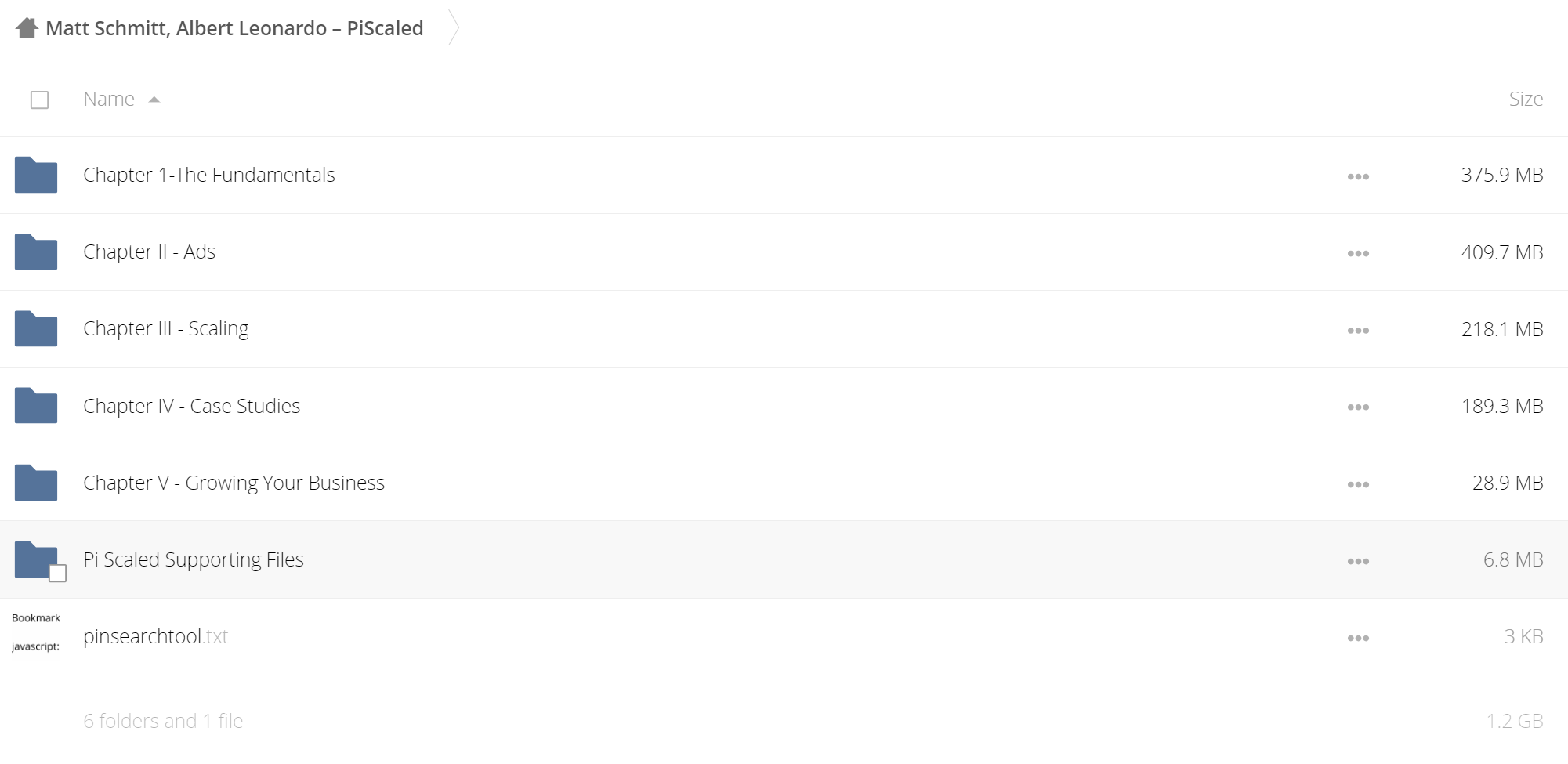The width and height of the screenshot is (1568, 764).
Task: Click the Chapter II - Ads folder icon
Action: click(36, 252)
